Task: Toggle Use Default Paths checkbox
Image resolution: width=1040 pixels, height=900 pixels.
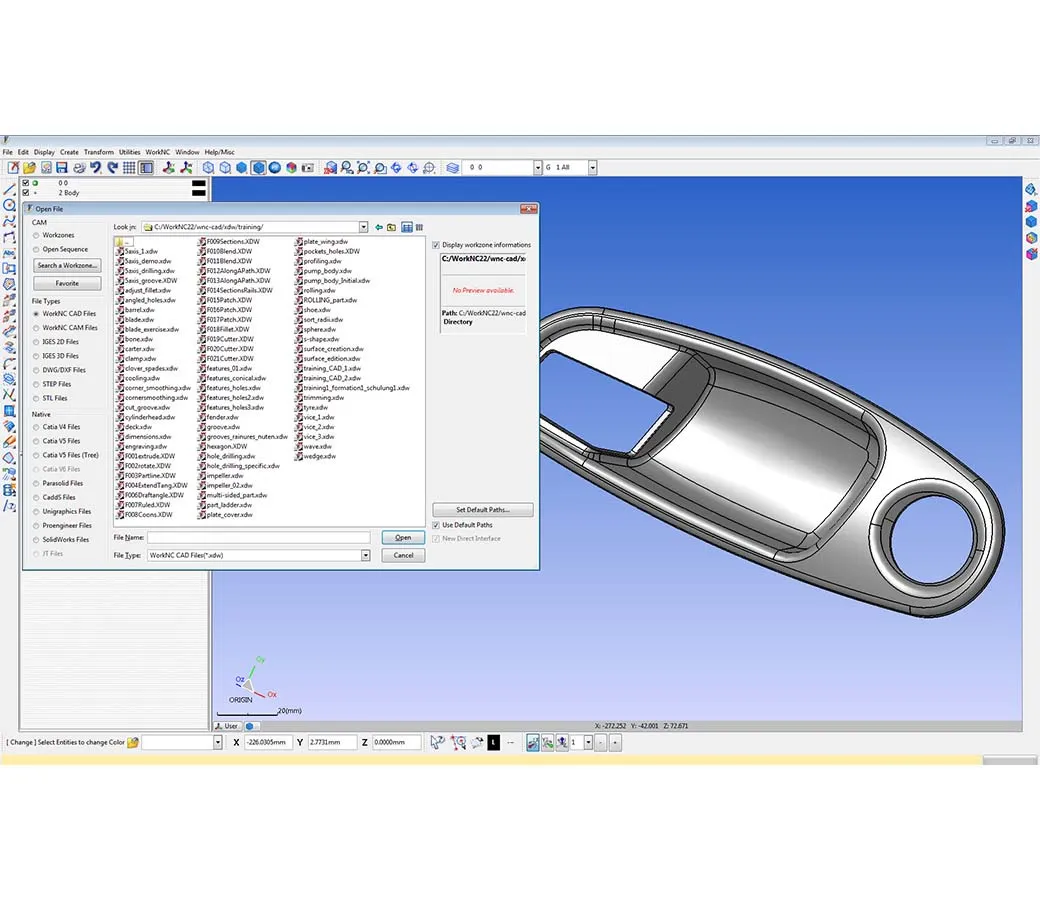Action: tap(436, 525)
